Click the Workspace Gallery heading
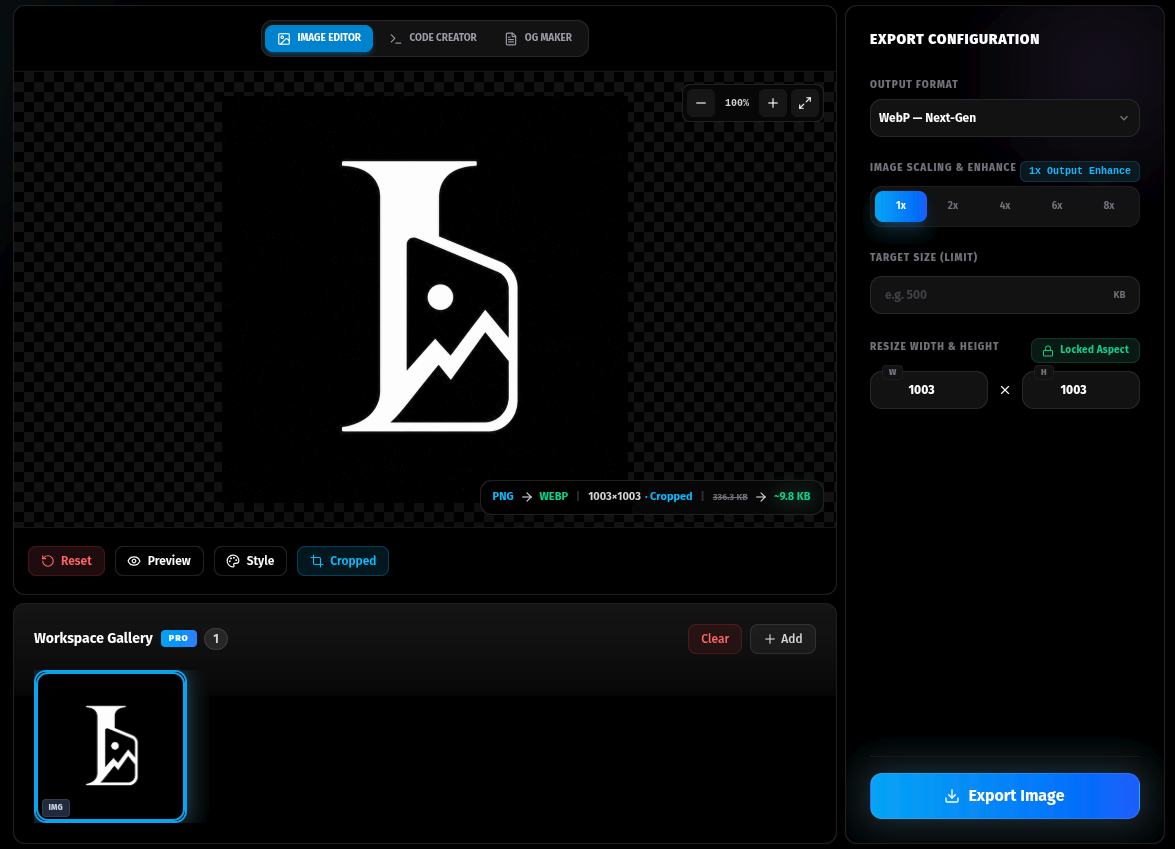Image resolution: width=1175 pixels, height=849 pixels. [93, 638]
